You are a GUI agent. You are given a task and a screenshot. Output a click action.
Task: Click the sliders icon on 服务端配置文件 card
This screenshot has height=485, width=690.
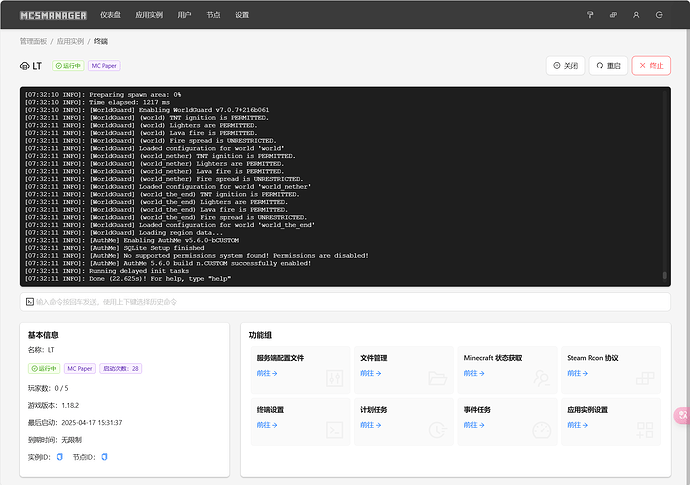click(334, 378)
